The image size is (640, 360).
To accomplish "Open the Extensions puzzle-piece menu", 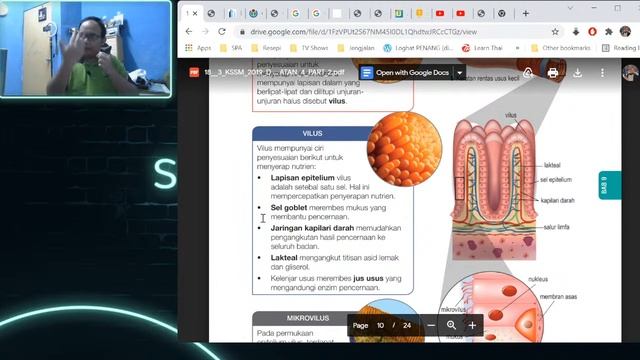I will tap(609, 31).
